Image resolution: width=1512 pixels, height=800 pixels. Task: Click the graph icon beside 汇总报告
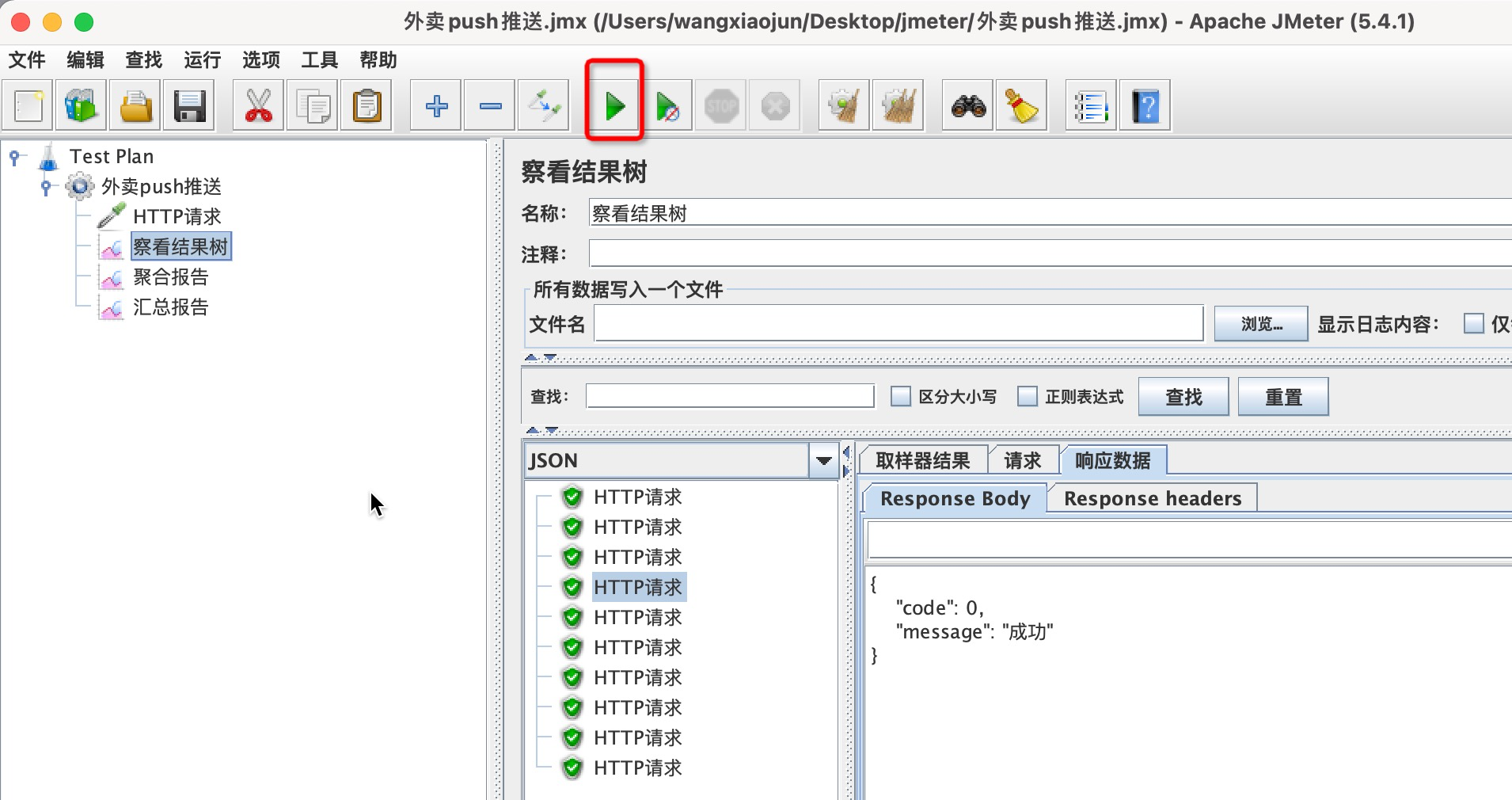(112, 307)
